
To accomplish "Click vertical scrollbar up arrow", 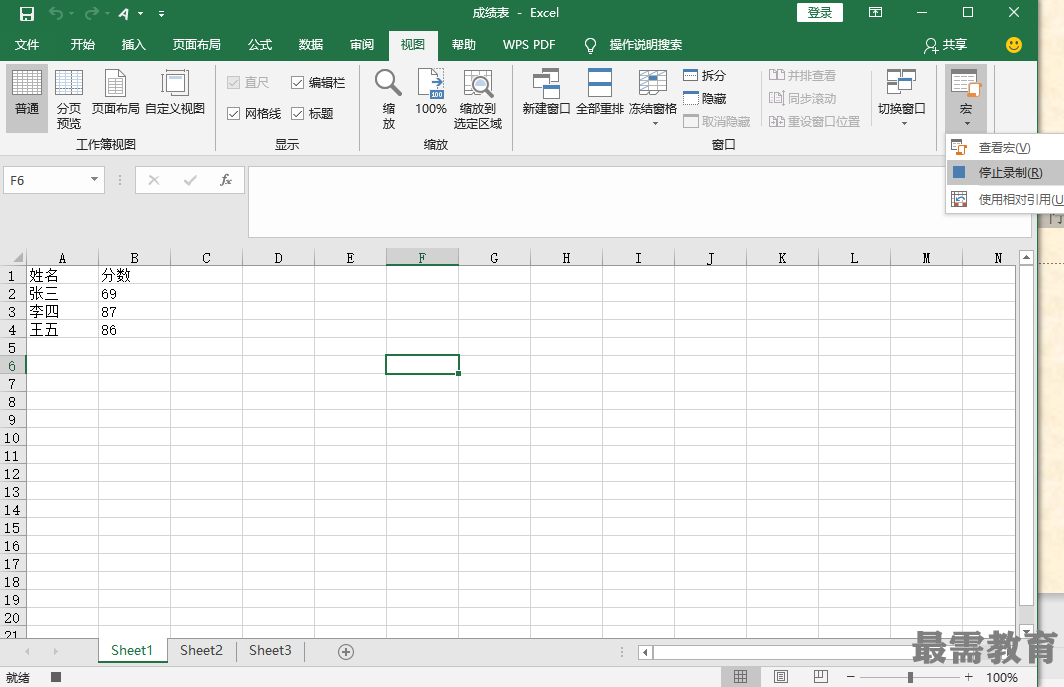I will pos(1026,257).
